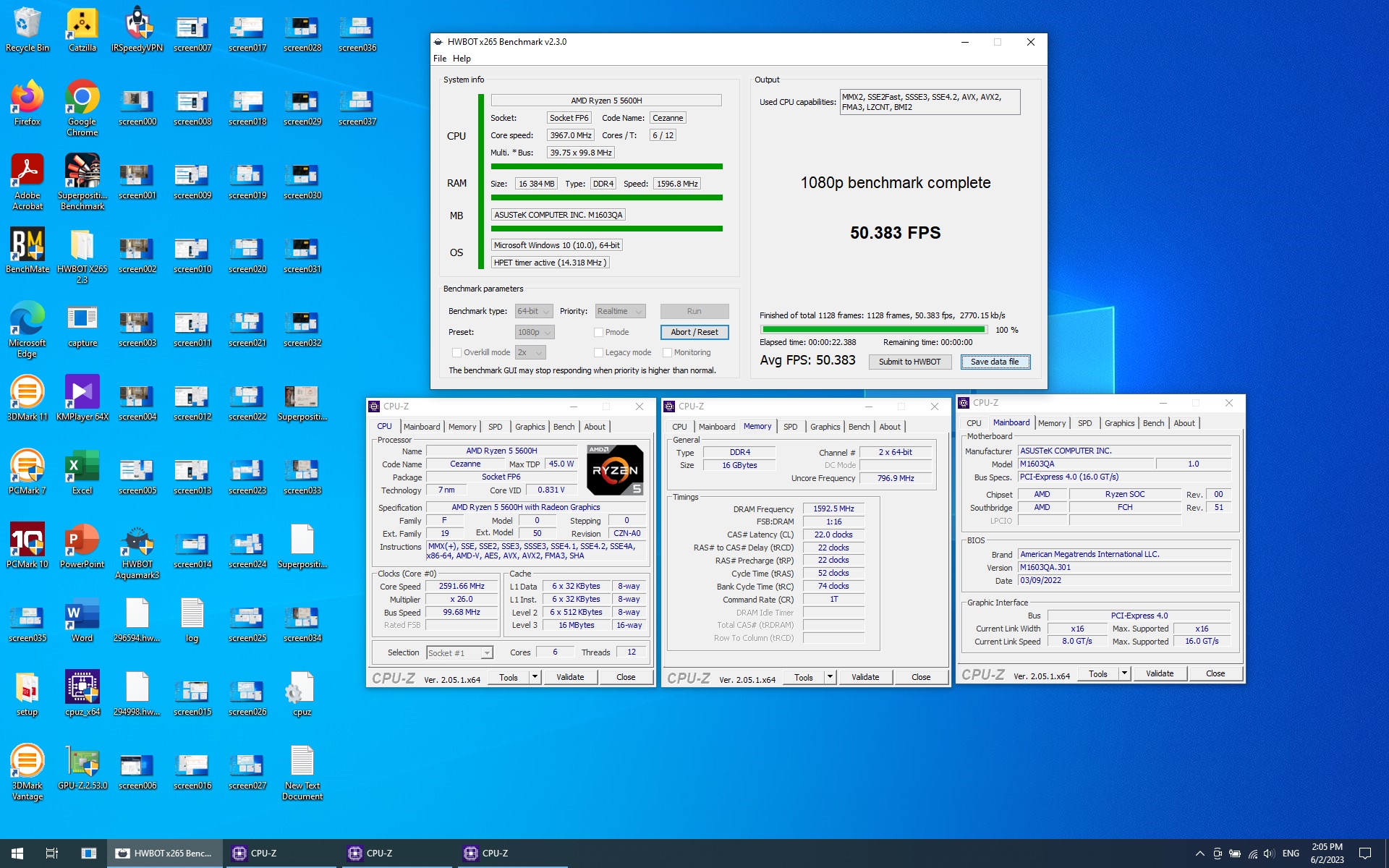Expand Tools arrow in Mainboard tab CPU-Z window

[1124, 673]
